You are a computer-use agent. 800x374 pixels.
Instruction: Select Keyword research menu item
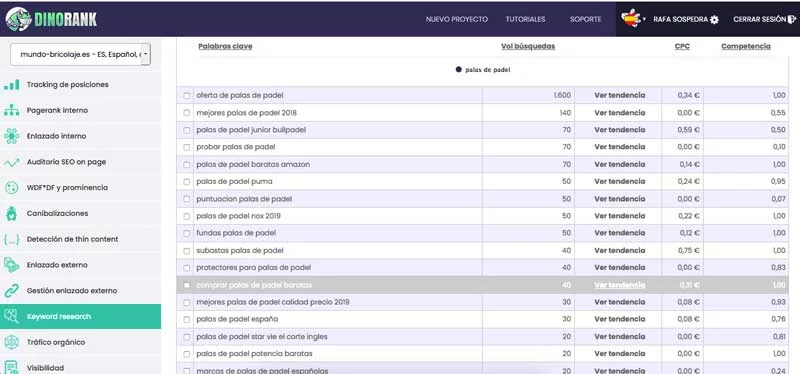click(80, 316)
